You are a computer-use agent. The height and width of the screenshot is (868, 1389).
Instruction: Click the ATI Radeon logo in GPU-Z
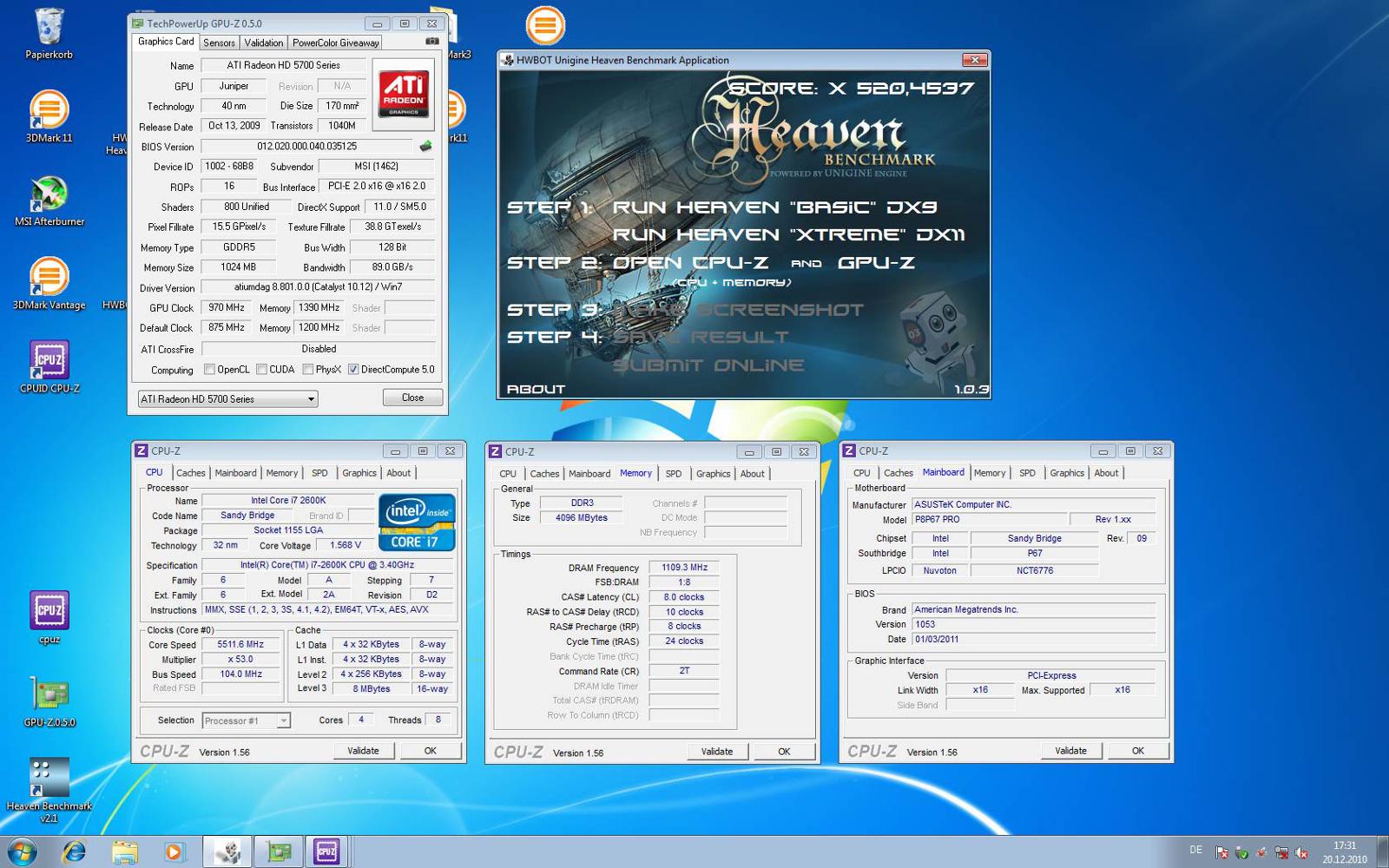[x=404, y=95]
